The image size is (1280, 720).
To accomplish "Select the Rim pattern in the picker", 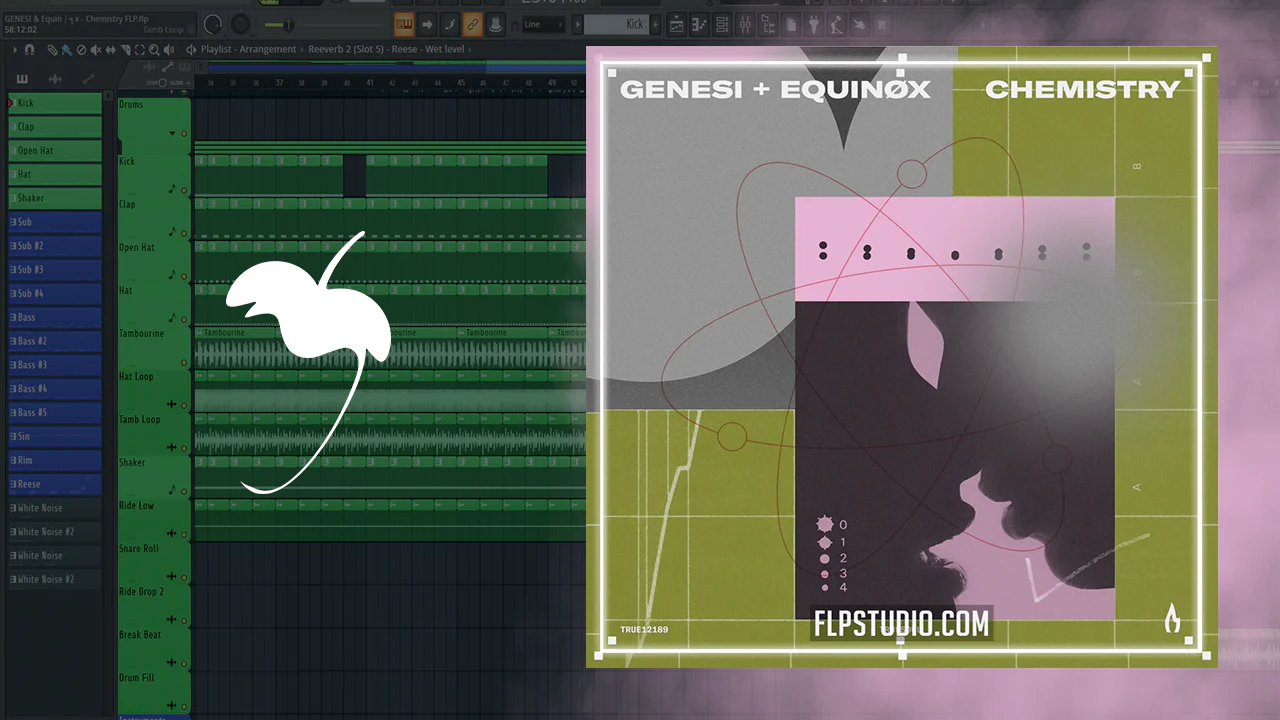I will tap(55, 460).
